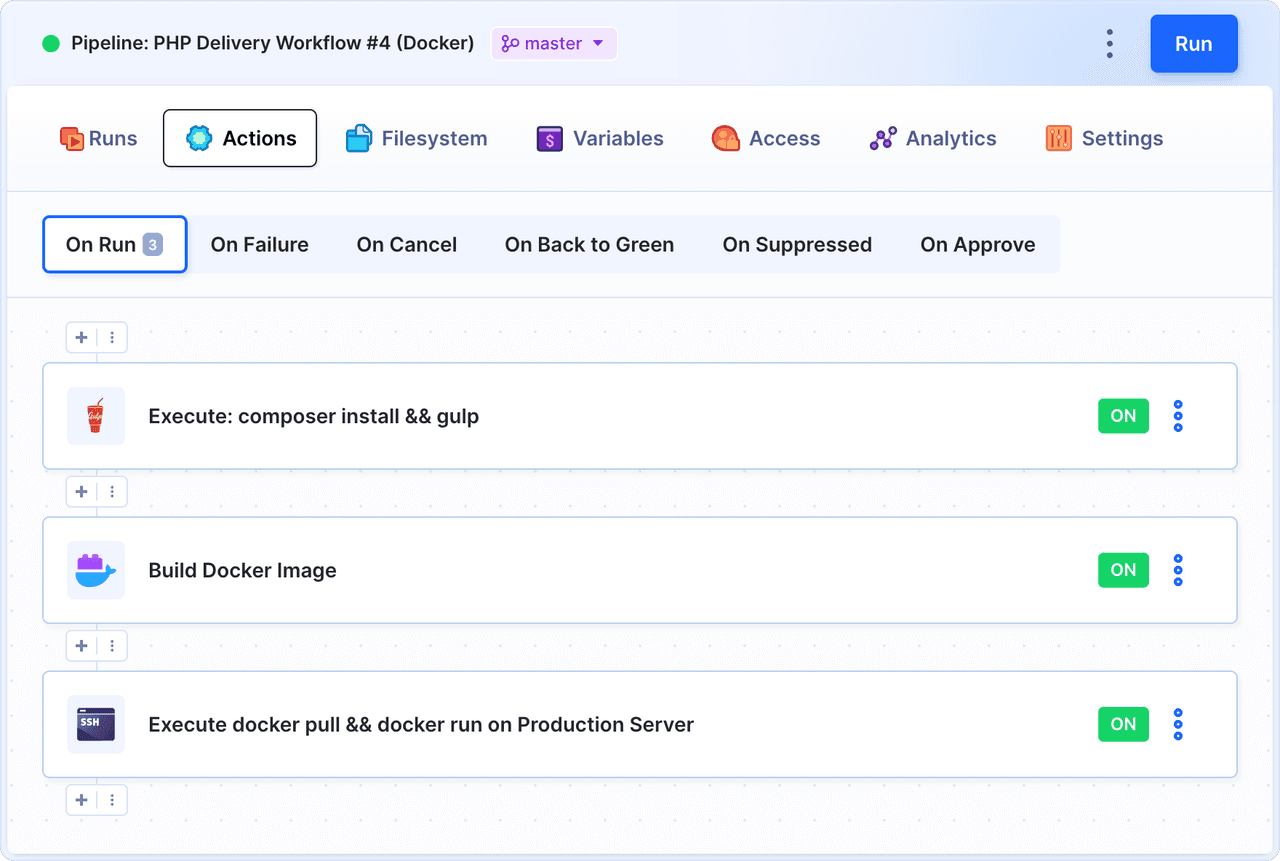The height and width of the screenshot is (861, 1280).
Task: Open options for Build Docker Image action
Action: (1178, 570)
